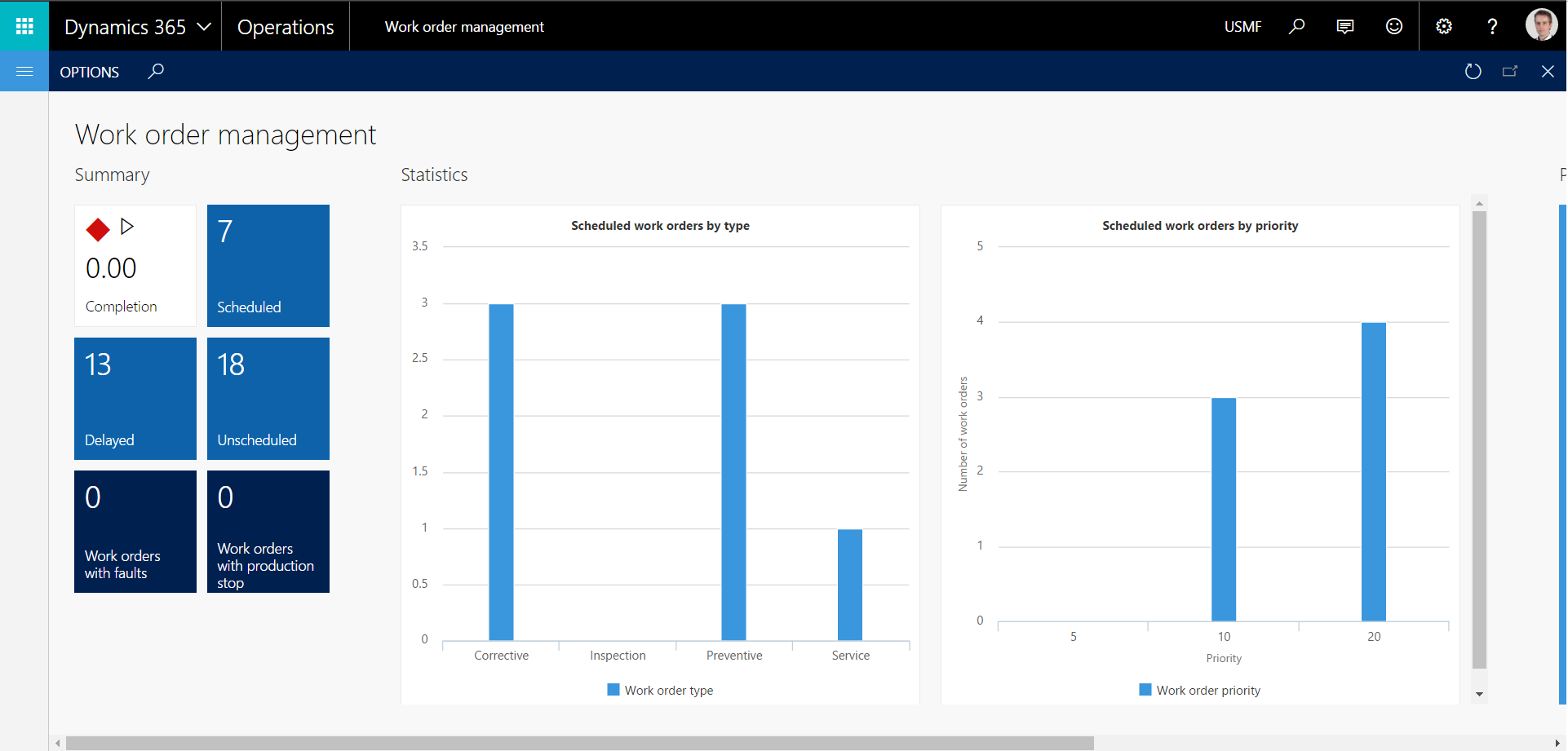Open the user profile avatar menu

pos(1541,24)
